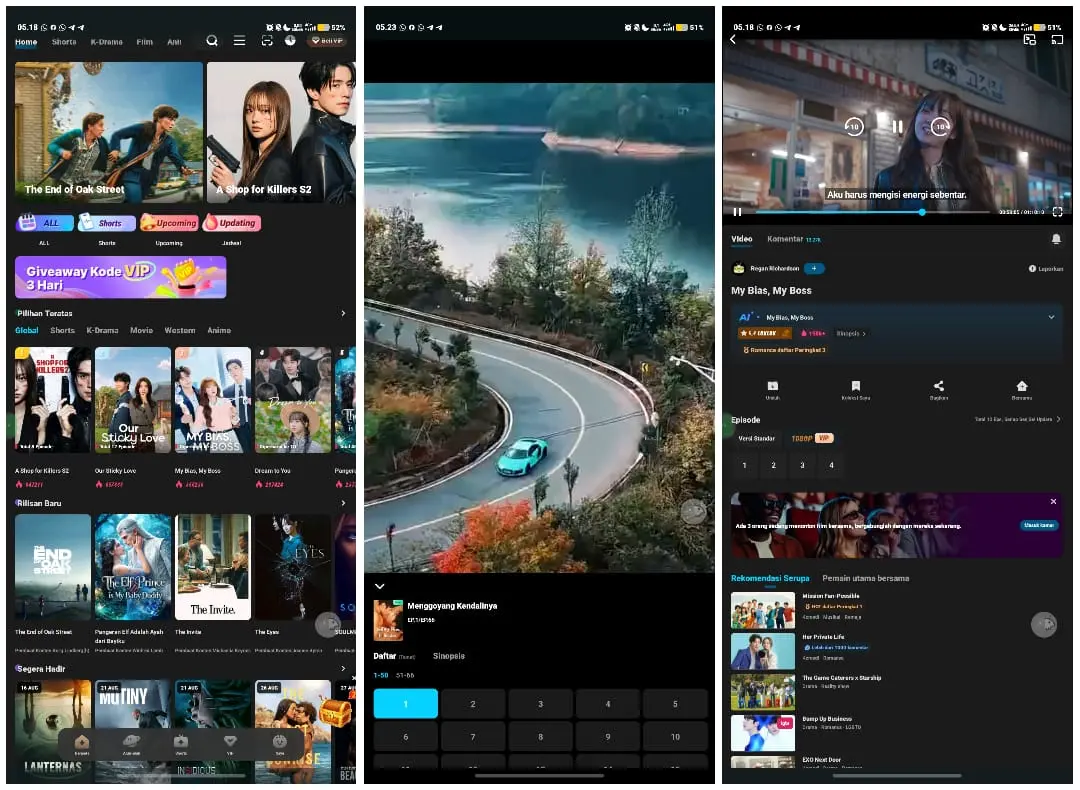Tap the Masuk kamar button in the banner
Image resolution: width=1080 pixels, height=790 pixels.
click(1039, 525)
